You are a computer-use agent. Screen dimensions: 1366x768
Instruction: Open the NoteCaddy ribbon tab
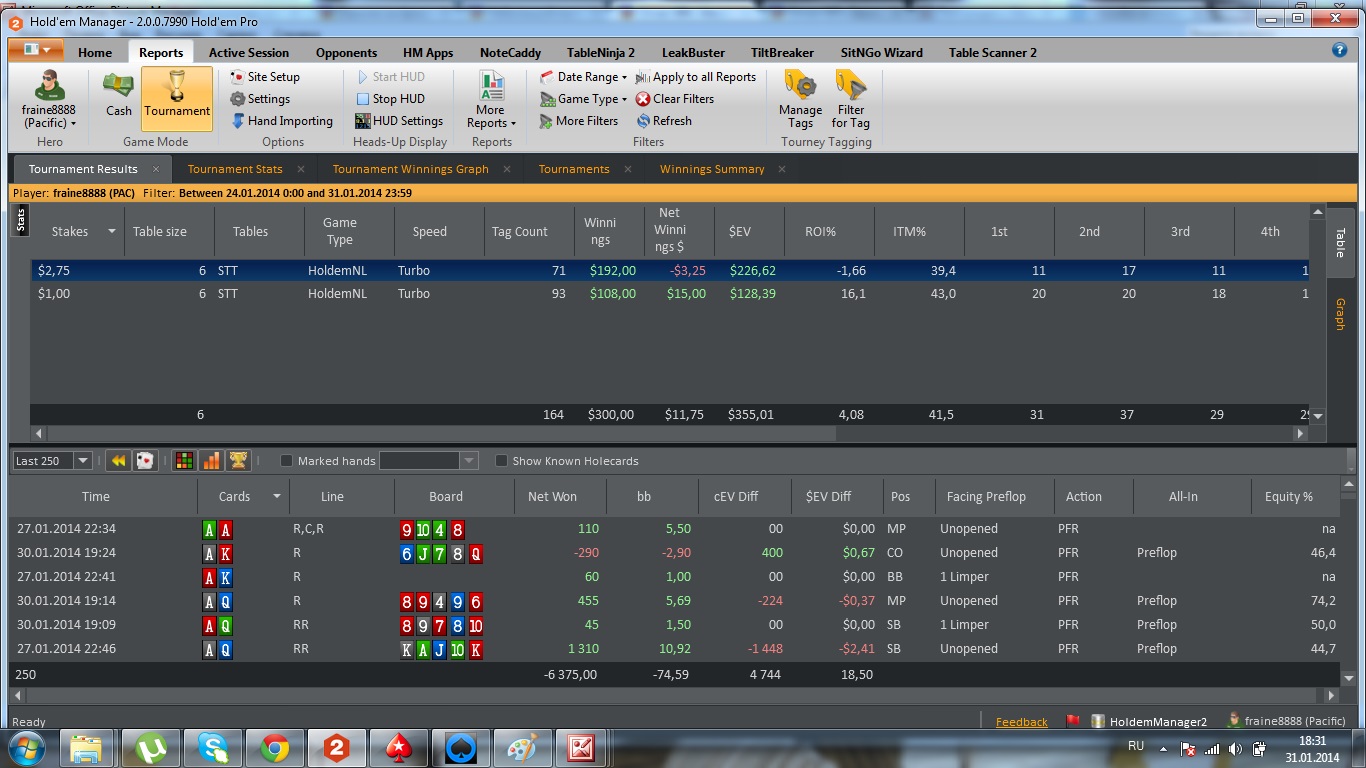(510, 53)
